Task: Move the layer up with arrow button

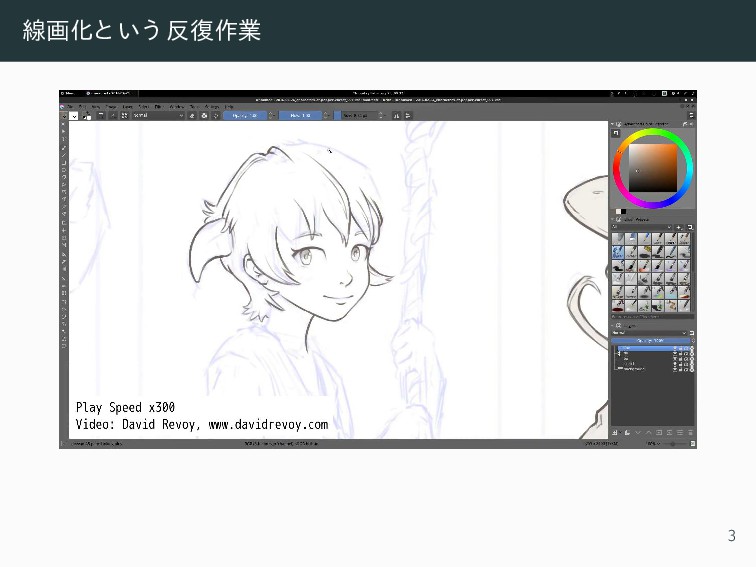Action: (x=648, y=433)
